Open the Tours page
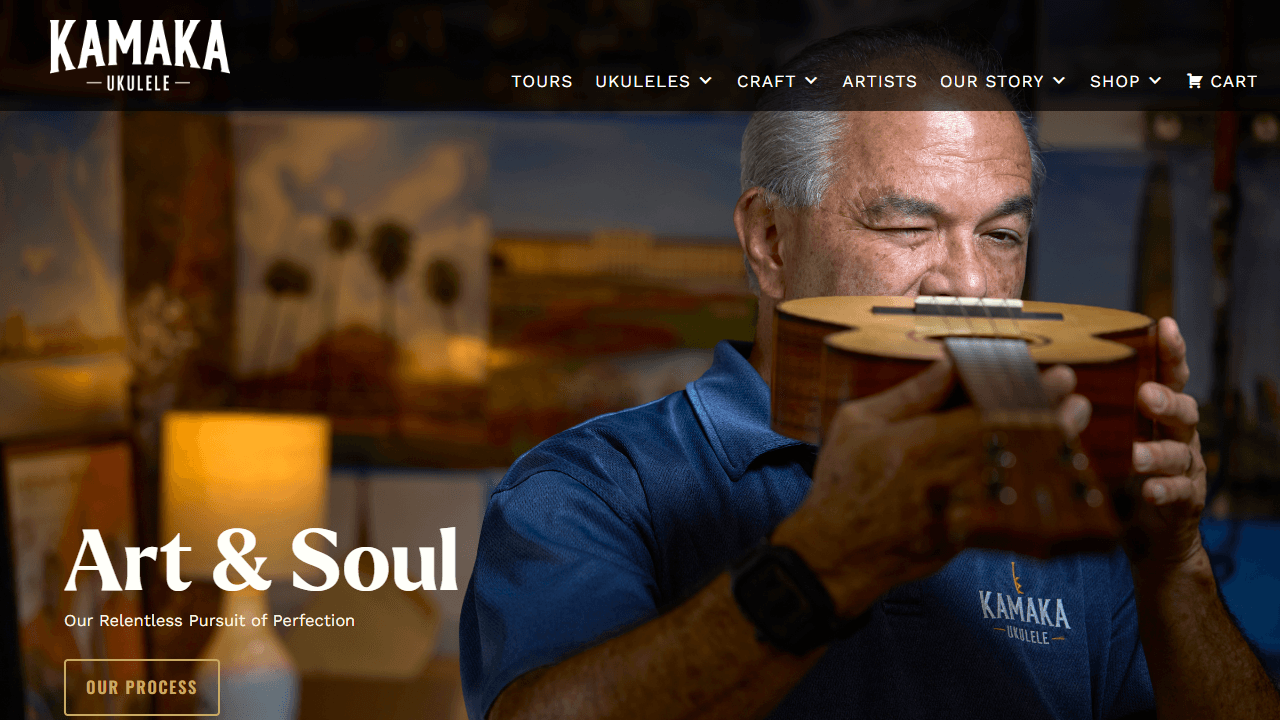Viewport: 1280px width, 720px height. (542, 81)
